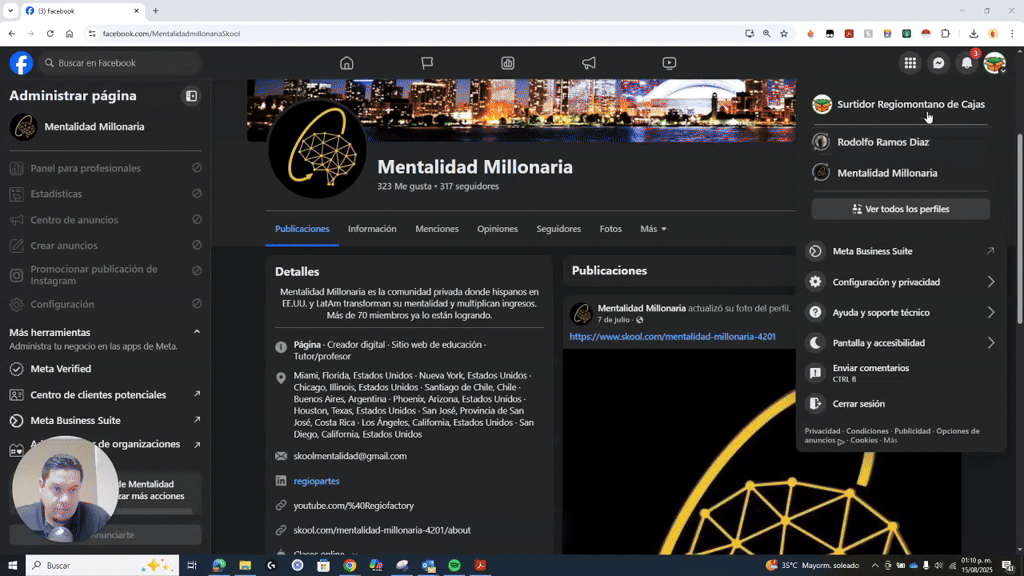The image size is (1024, 576).
Task: Select the Surtidor Regiomontano de Cajas profile
Action: [x=901, y=104]
